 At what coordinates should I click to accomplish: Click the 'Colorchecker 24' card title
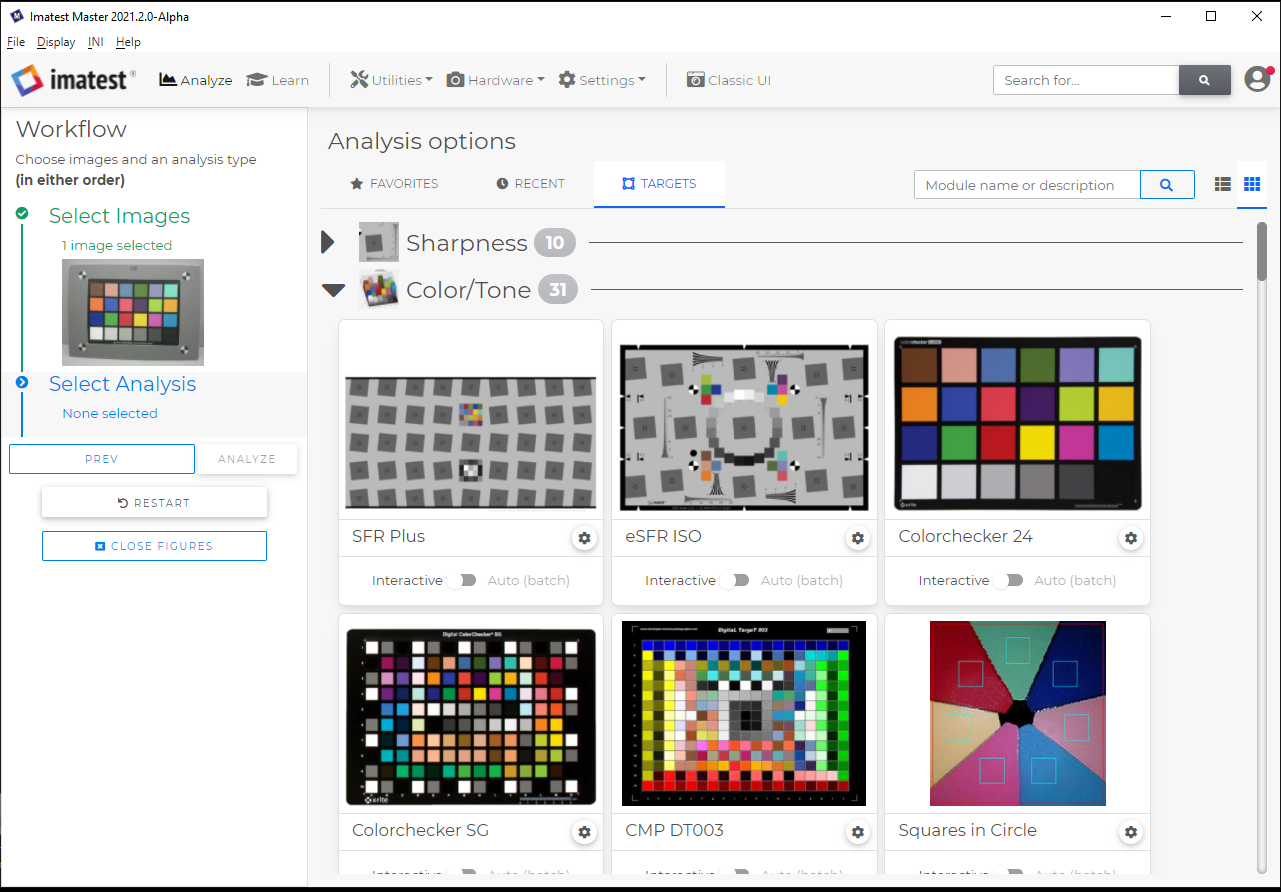click(x=966, y=536)
